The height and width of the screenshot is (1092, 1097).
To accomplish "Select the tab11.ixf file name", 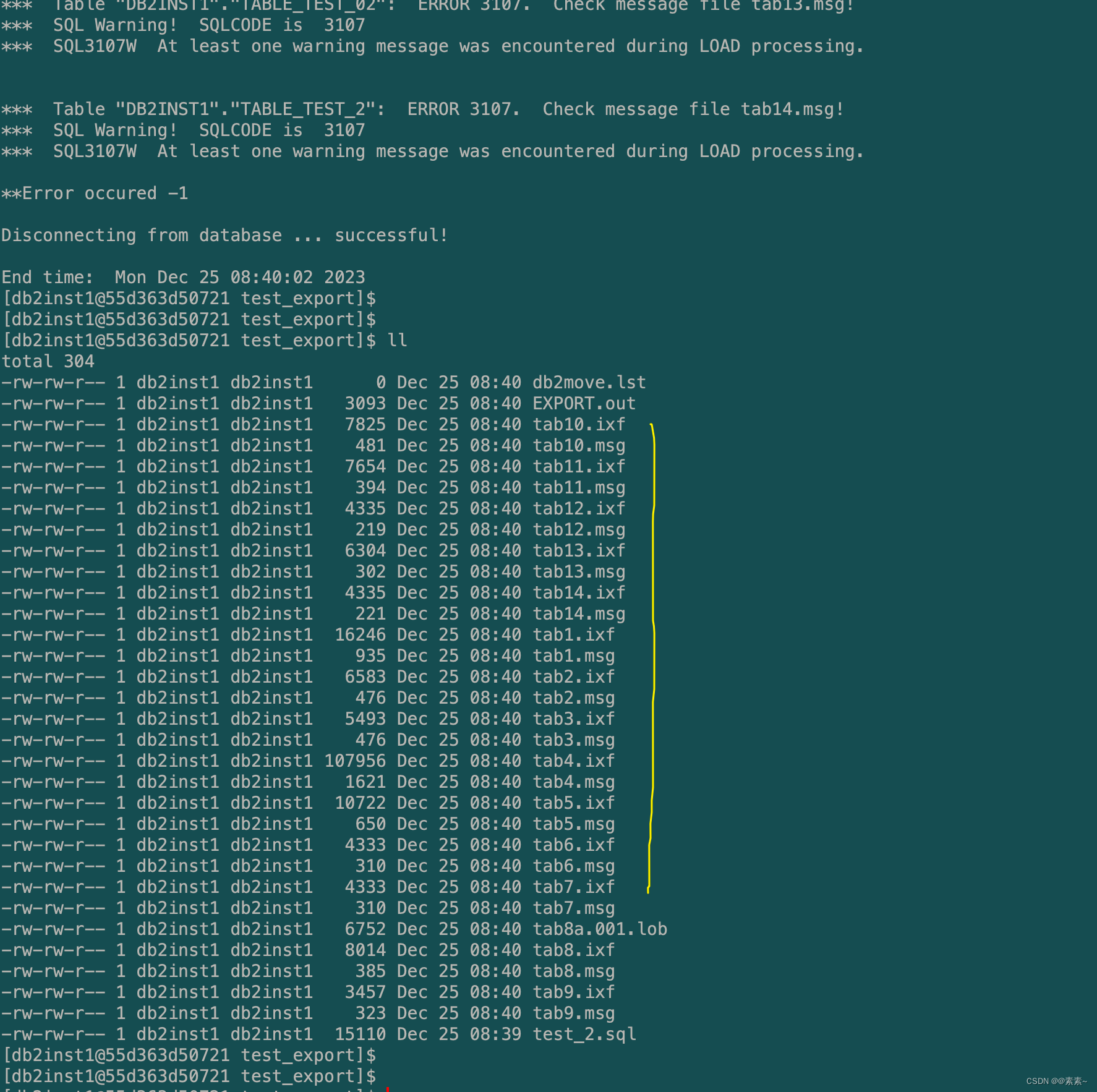I will (x=579, y=467).
